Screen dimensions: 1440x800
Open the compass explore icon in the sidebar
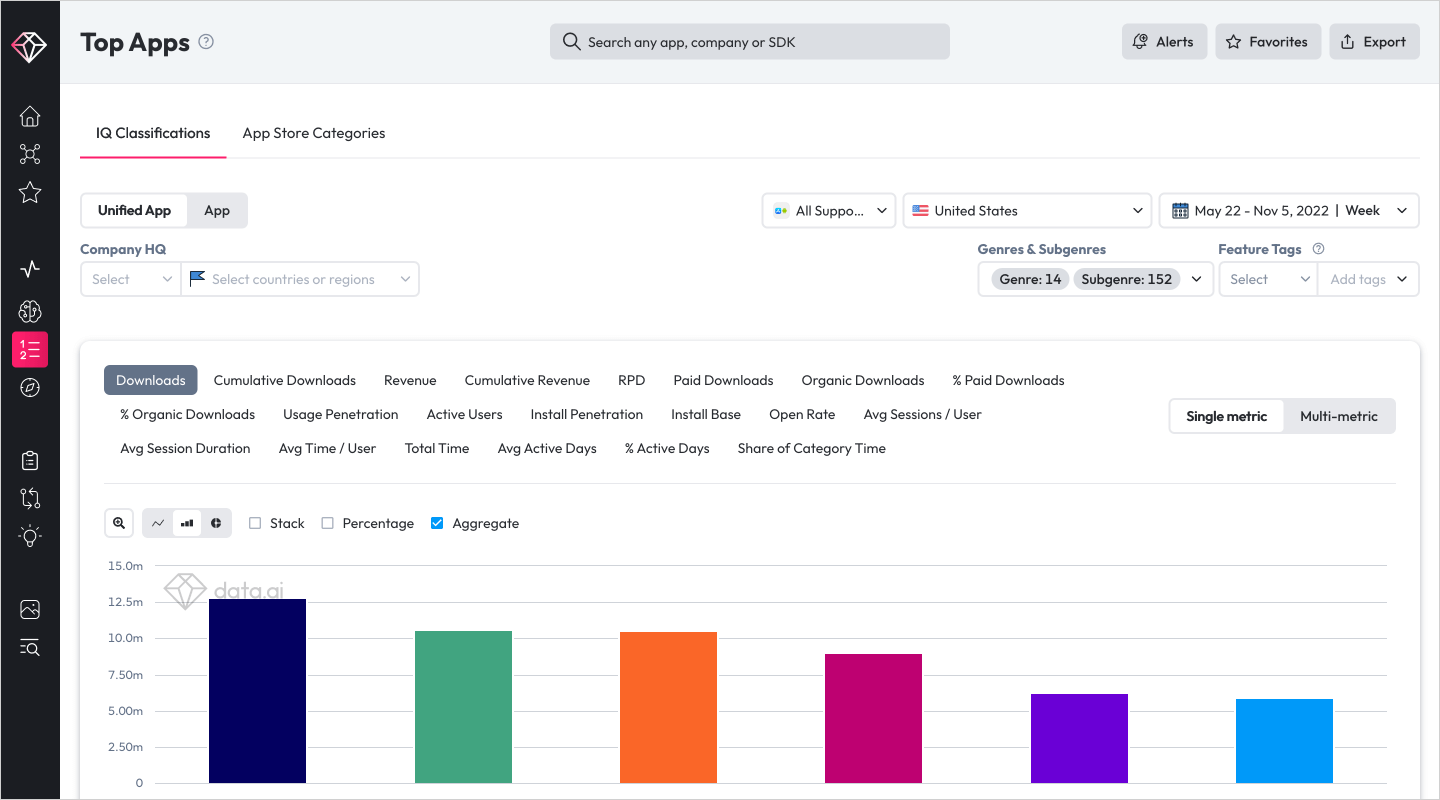(30, 388)
